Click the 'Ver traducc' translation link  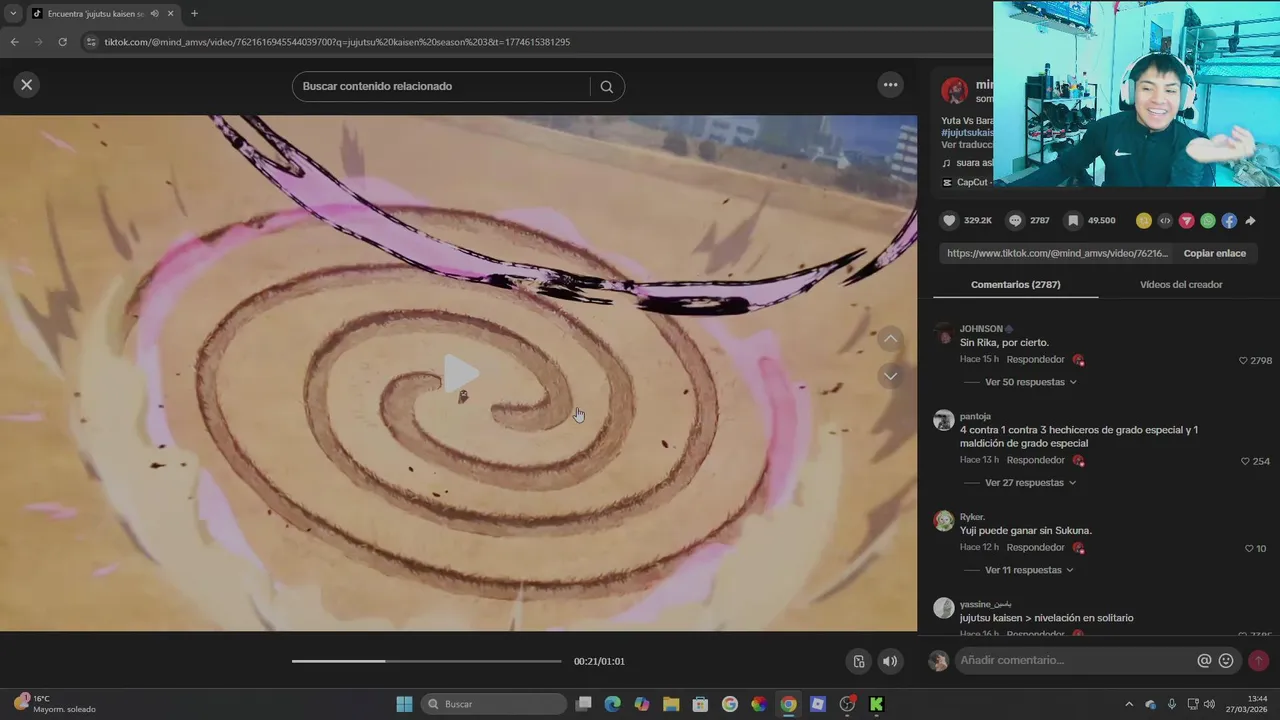pyautogui.click(x=967, y=144)
